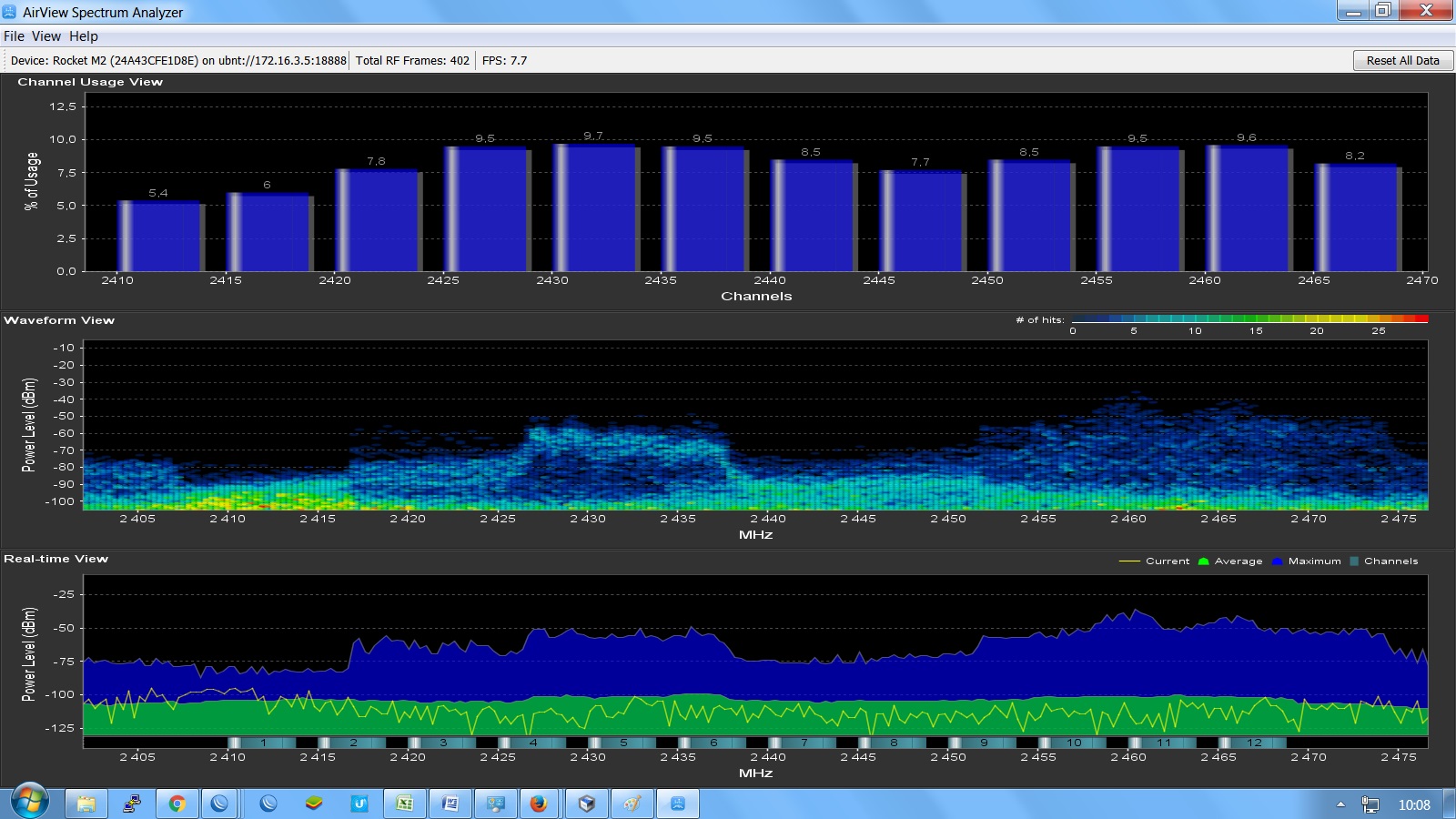Image resolution: width=1456 pixels, height=819 pixels.
Task: Open Windows Explorer from the taskbar
Action: tap(86, 804)
